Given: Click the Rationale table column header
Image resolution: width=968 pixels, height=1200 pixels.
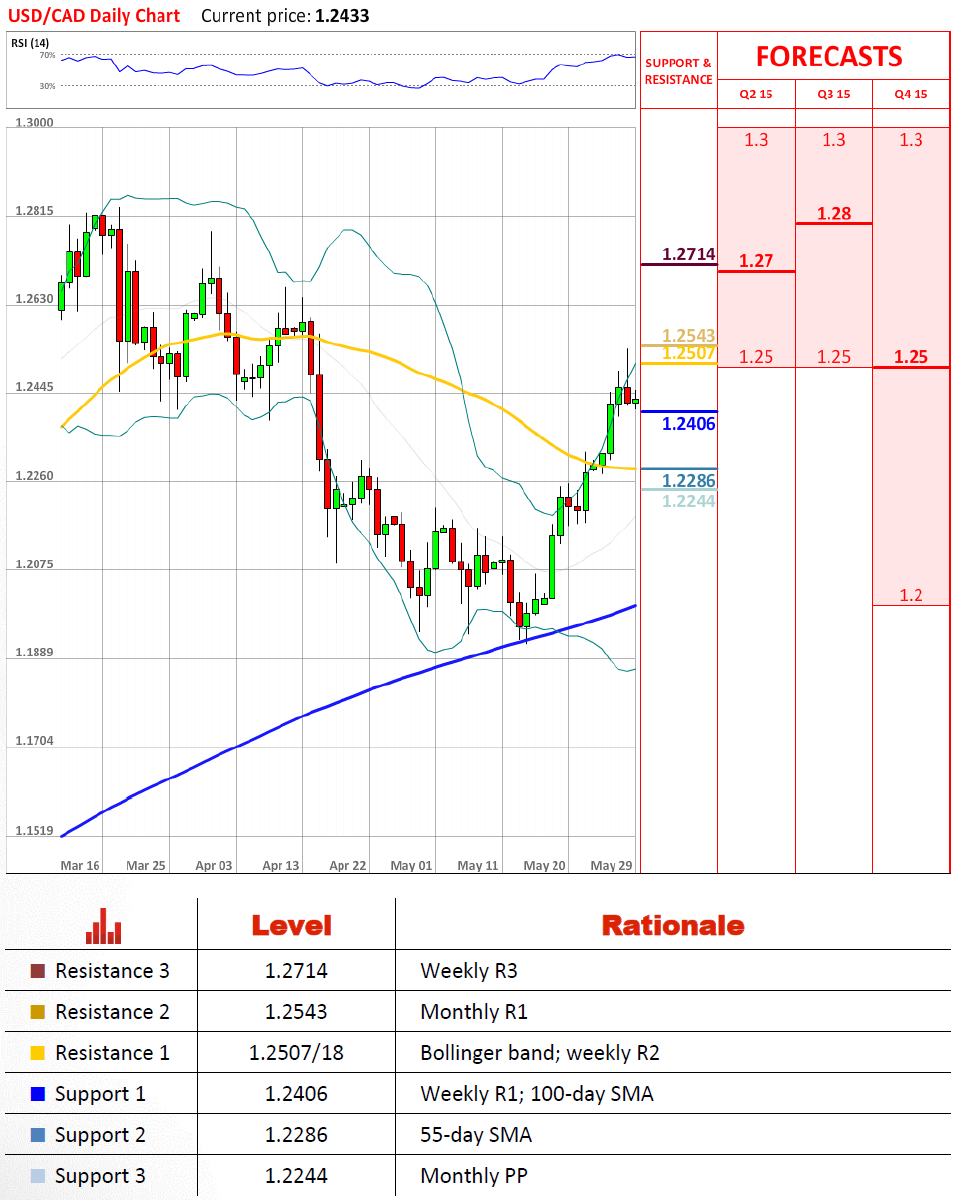Looking at the screenshot, I should pos(673,926).
